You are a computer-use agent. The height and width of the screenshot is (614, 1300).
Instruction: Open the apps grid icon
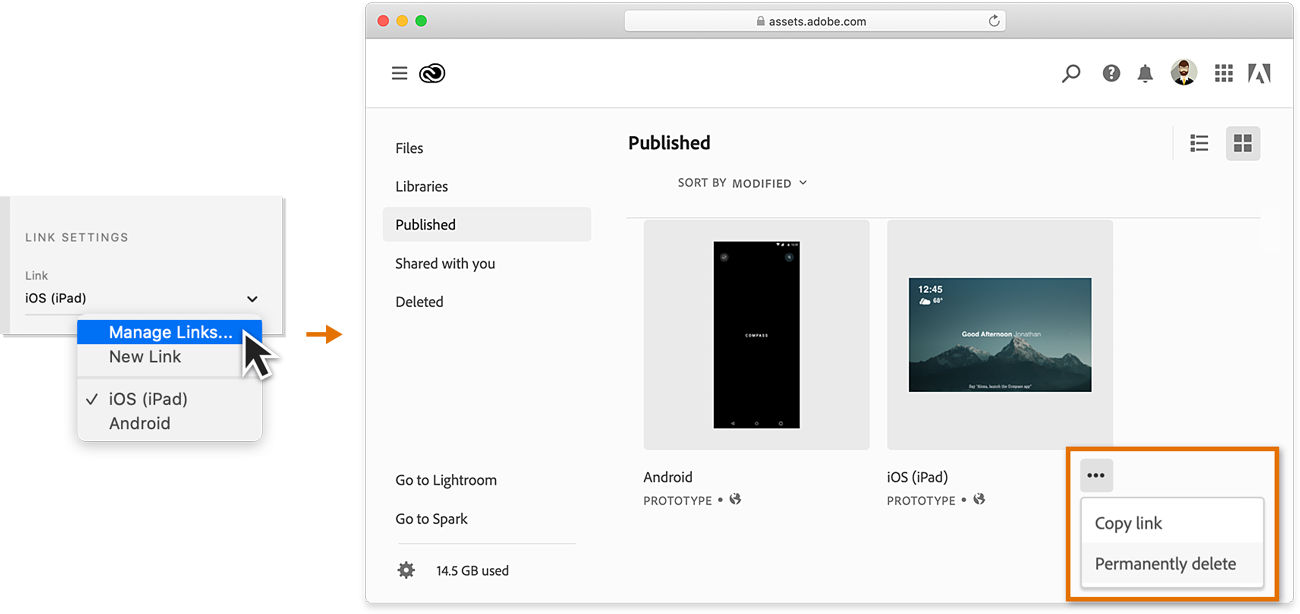point(1223,73)
